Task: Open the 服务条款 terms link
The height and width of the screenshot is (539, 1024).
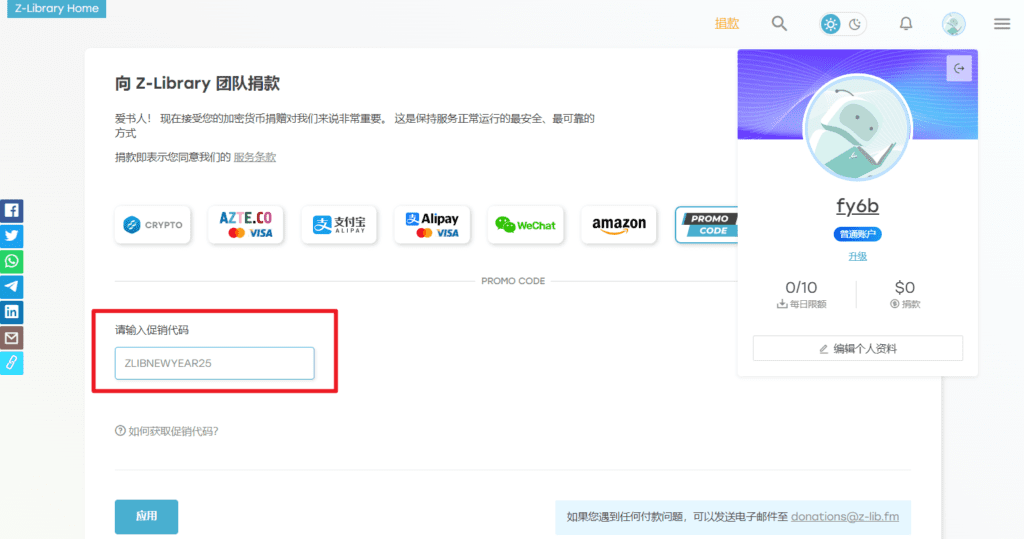Action: [255, 157]
